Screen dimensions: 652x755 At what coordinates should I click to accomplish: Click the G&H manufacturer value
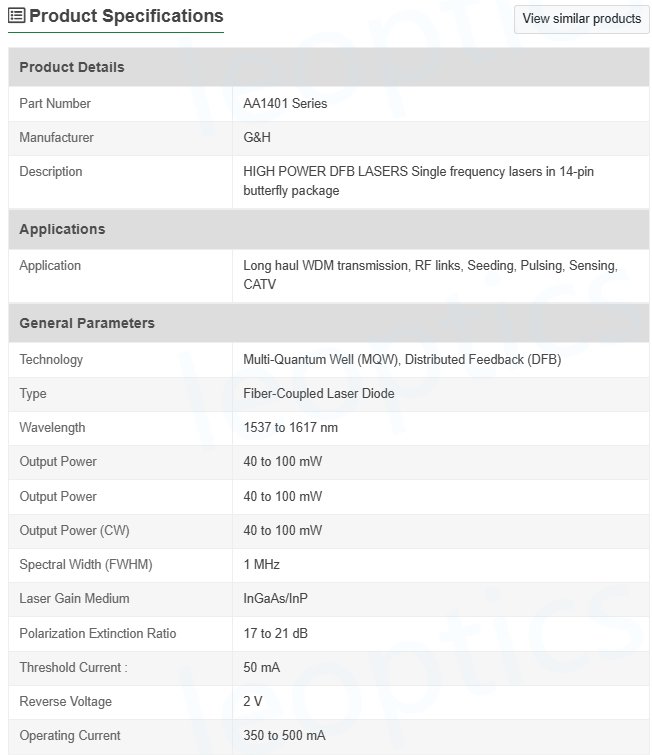(257, 137)
